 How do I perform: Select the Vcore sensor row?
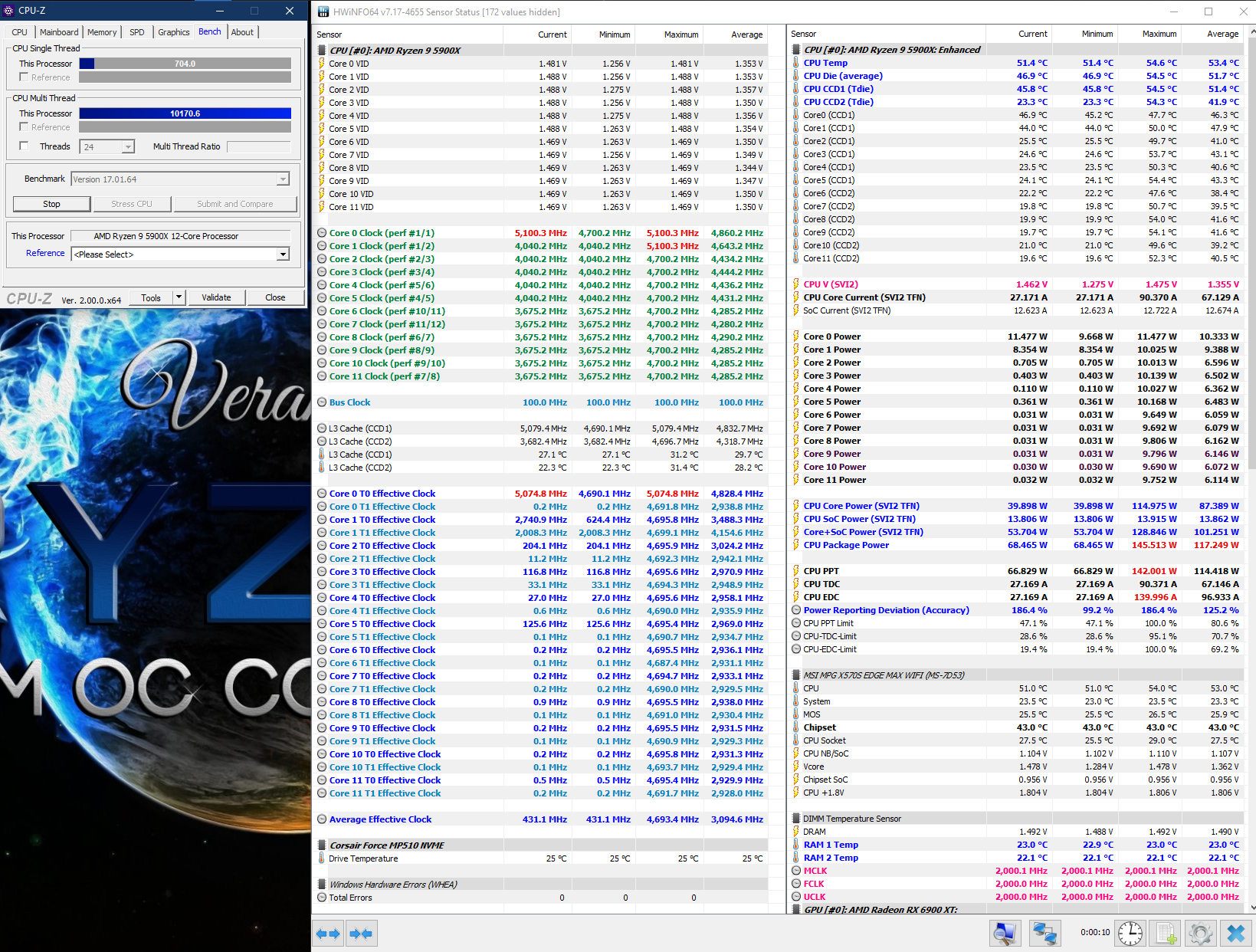1016,767
